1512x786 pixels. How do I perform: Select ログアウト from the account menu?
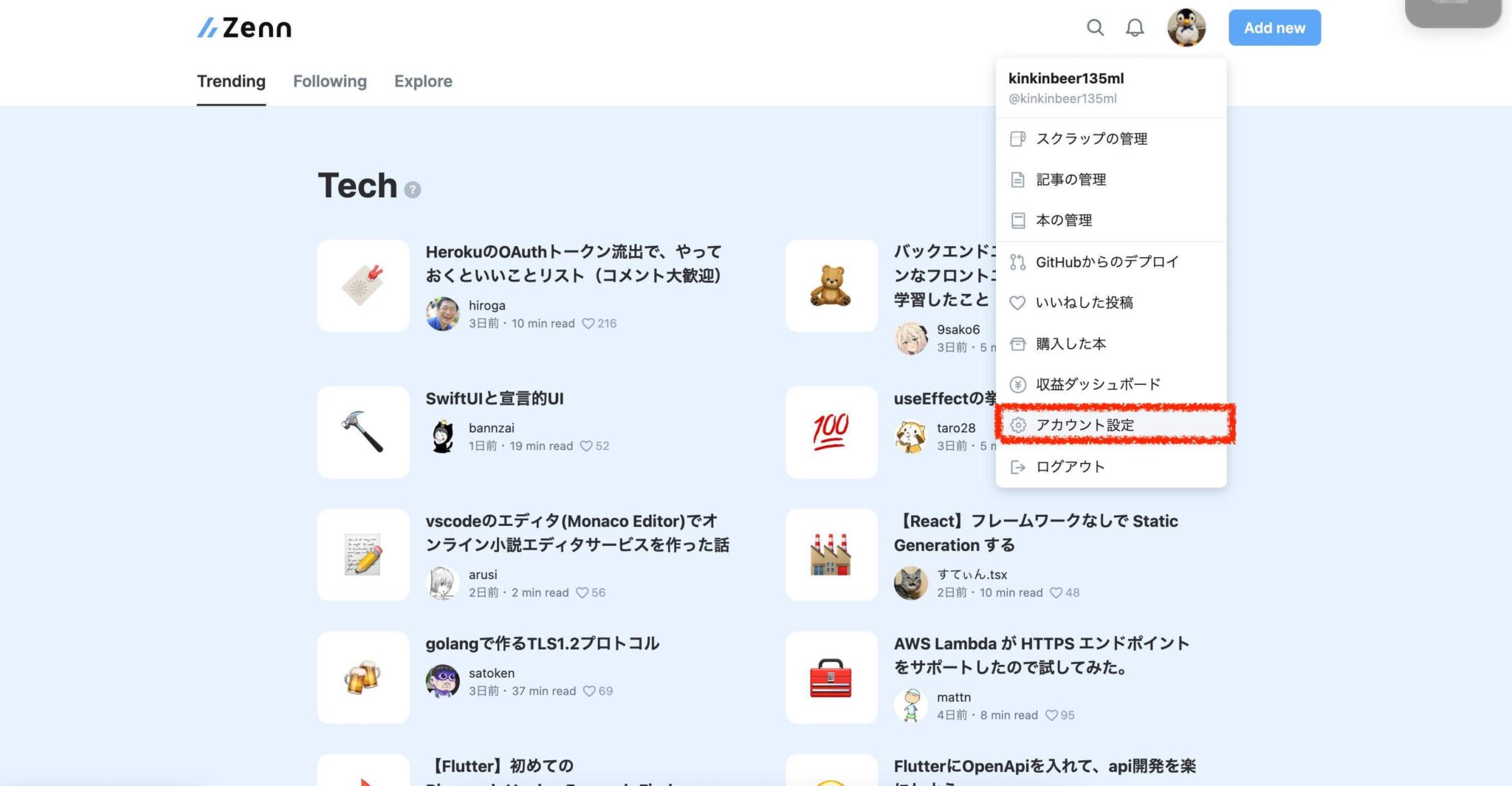point(1069,466)
